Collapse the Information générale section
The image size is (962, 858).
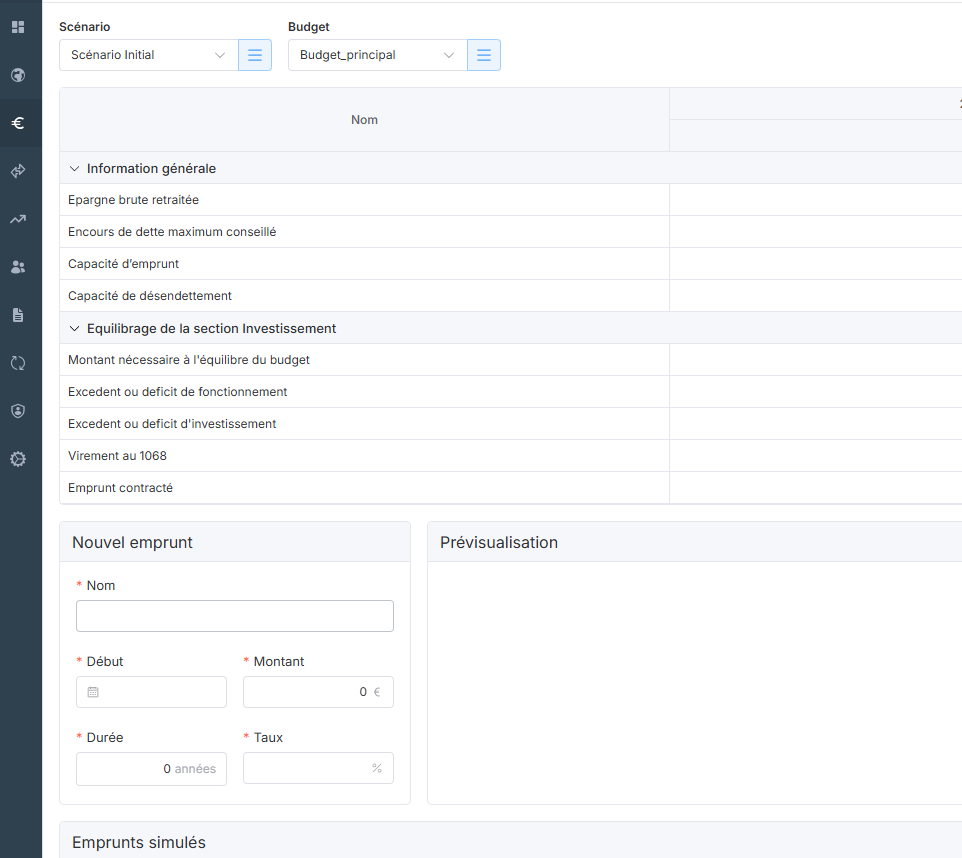(75, 168)
